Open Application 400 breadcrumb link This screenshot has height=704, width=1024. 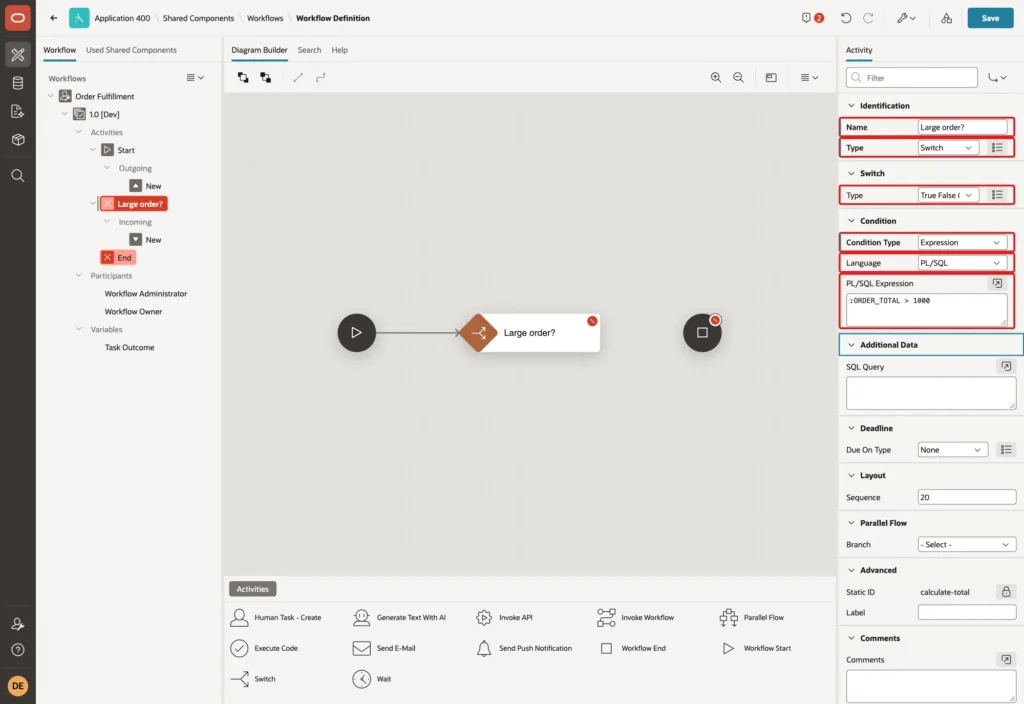(x=122, y=18)
